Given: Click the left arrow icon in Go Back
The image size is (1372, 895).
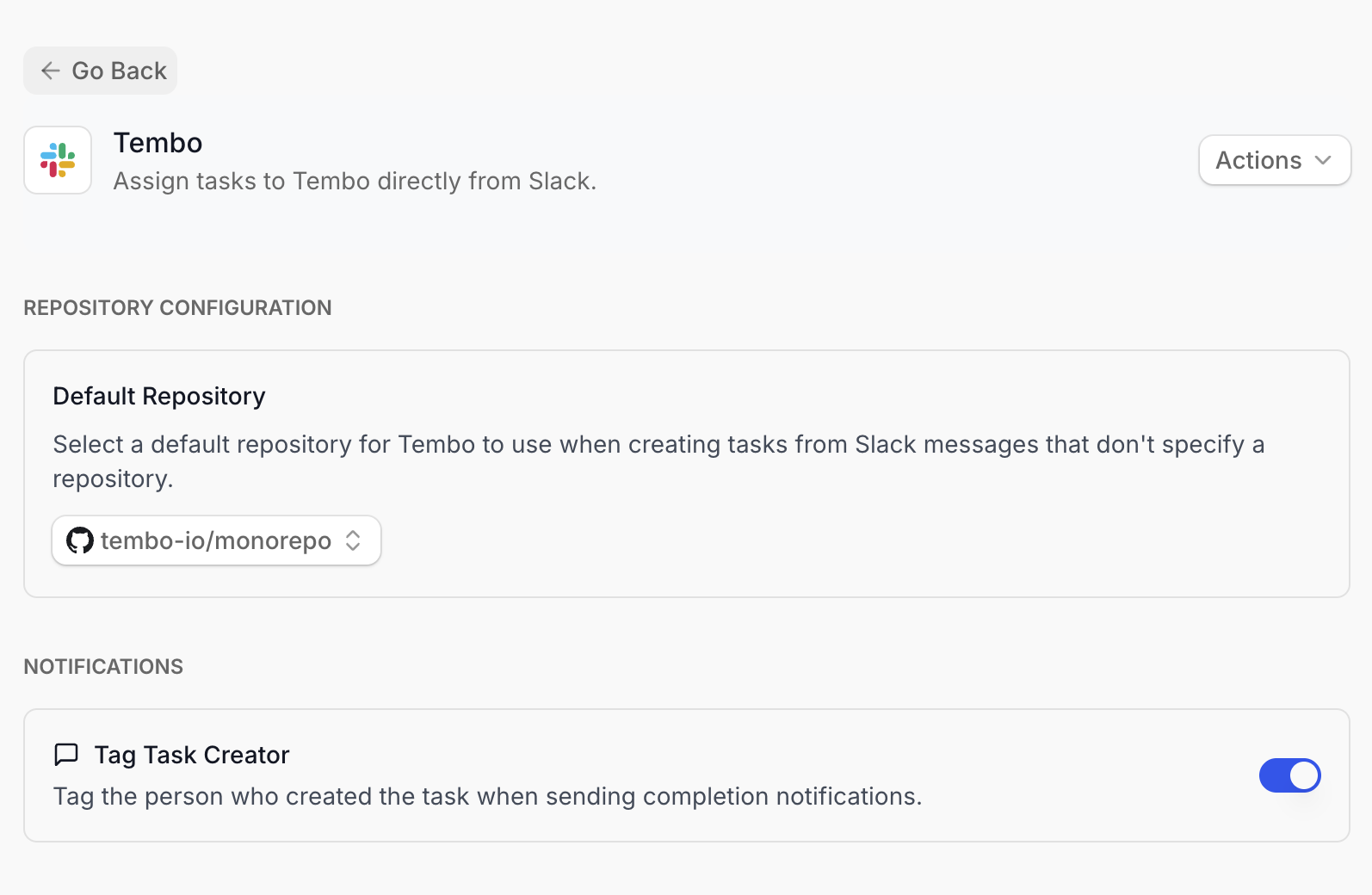Looking at the screenshot, I should pyautogui.click(x=51, y=71).
